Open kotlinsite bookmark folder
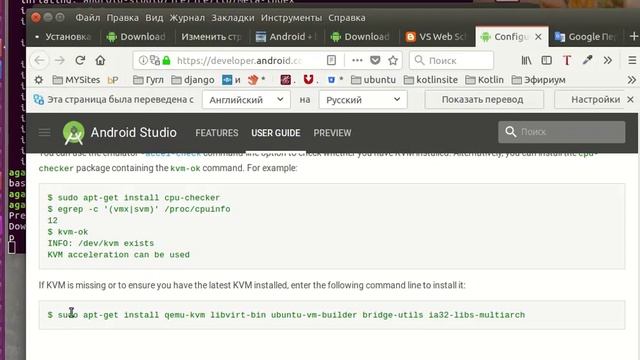This screenshot has width=640, height=360. [x=431, y=80]
